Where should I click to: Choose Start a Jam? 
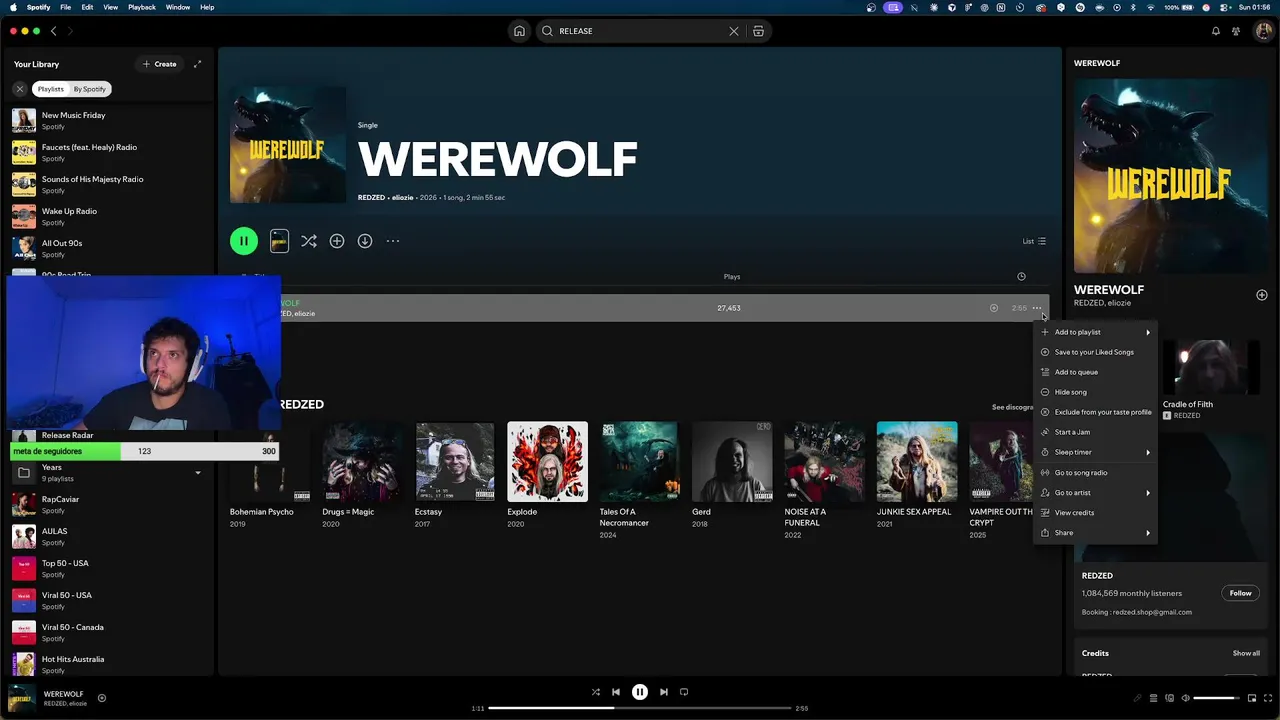[1096, 432]
